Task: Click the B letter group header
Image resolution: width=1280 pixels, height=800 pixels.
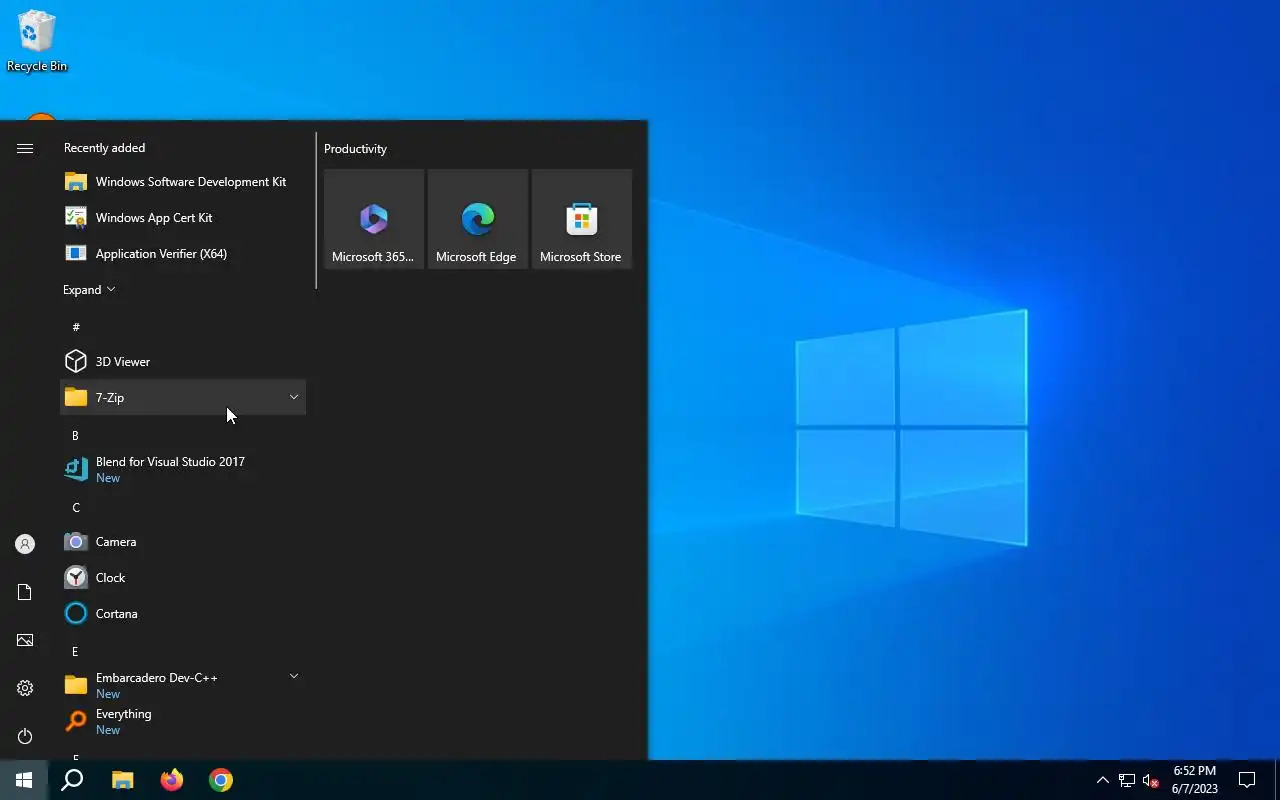Action: [x=75, y=436]
